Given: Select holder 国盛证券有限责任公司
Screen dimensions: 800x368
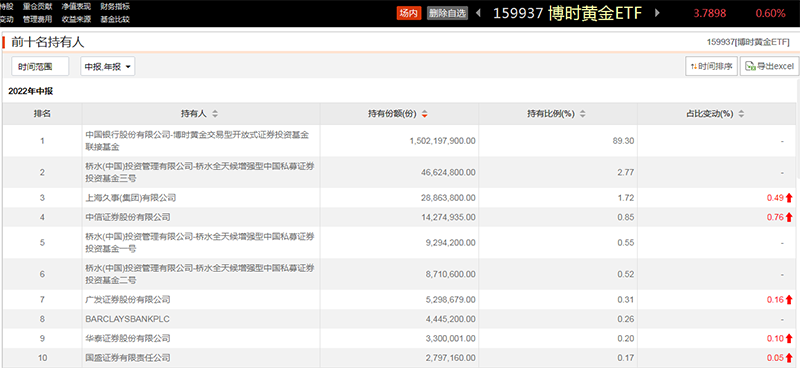Looking at the screenshot, I should [x=128, y=358].
